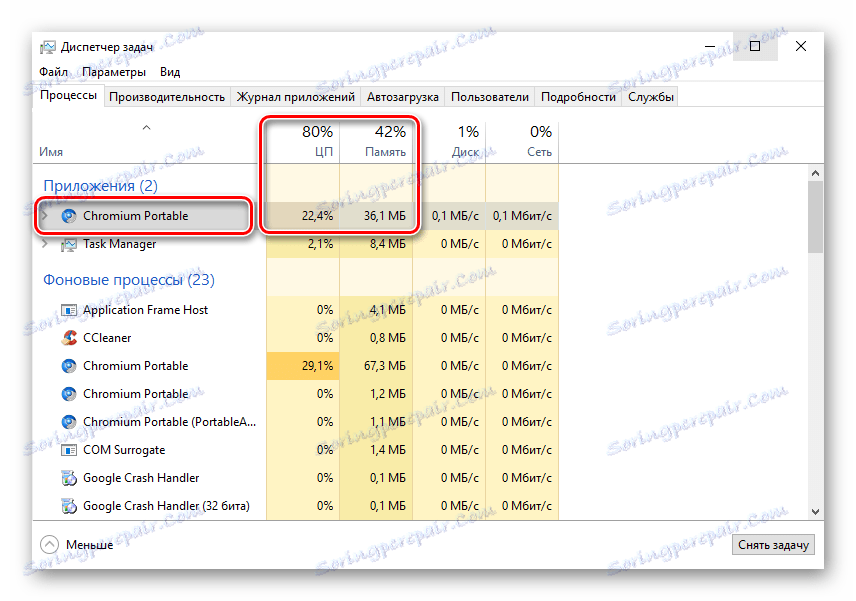Click the Task Manager process icon
Viewport: 856px width, 601px height.
tap(69, 245)
